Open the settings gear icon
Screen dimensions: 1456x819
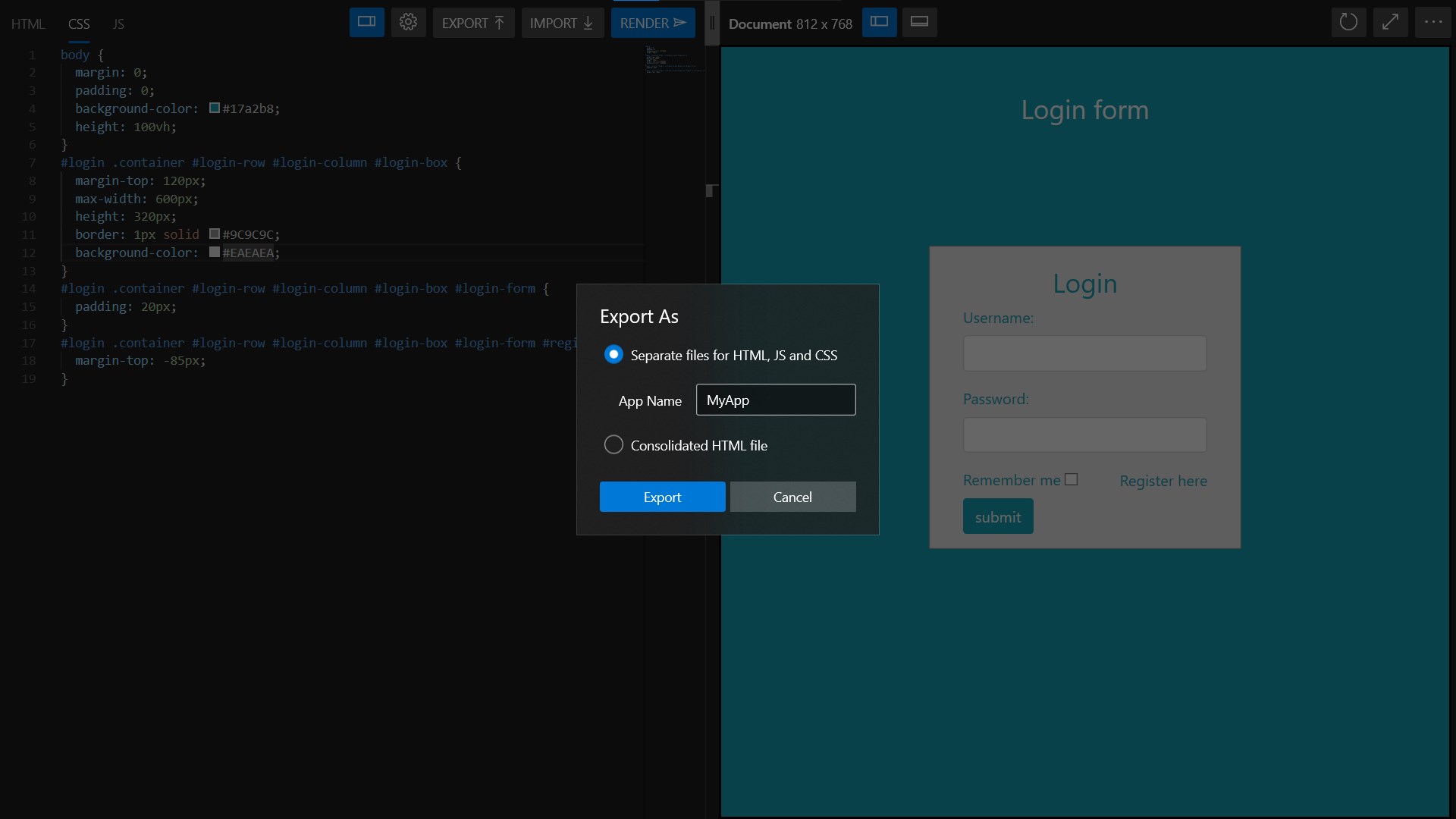coord(408,22)
